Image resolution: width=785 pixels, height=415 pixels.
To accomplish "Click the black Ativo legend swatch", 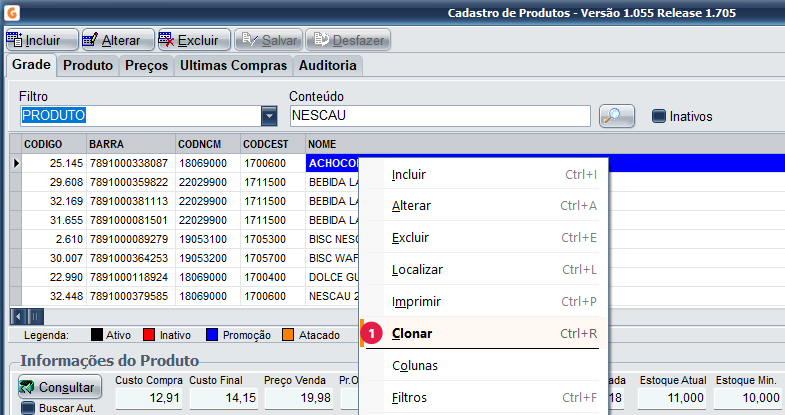I will click(x=97, y=335).
